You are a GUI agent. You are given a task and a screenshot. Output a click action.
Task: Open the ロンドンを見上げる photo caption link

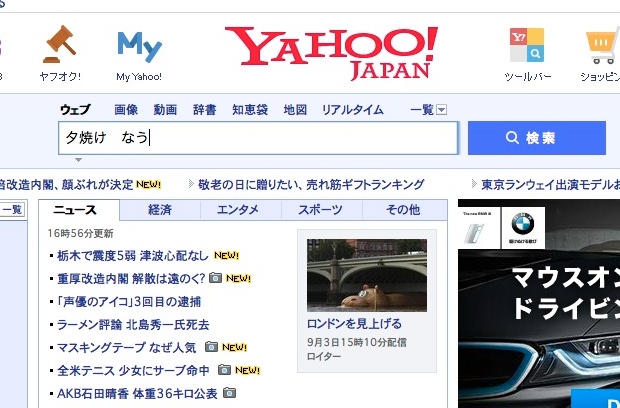coord(354,324)
